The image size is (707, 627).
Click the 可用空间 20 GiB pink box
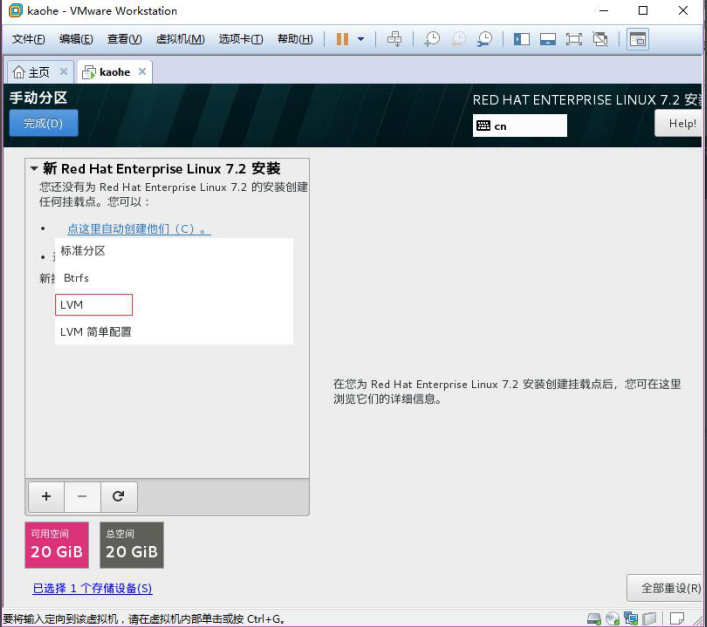pos(57,545)
